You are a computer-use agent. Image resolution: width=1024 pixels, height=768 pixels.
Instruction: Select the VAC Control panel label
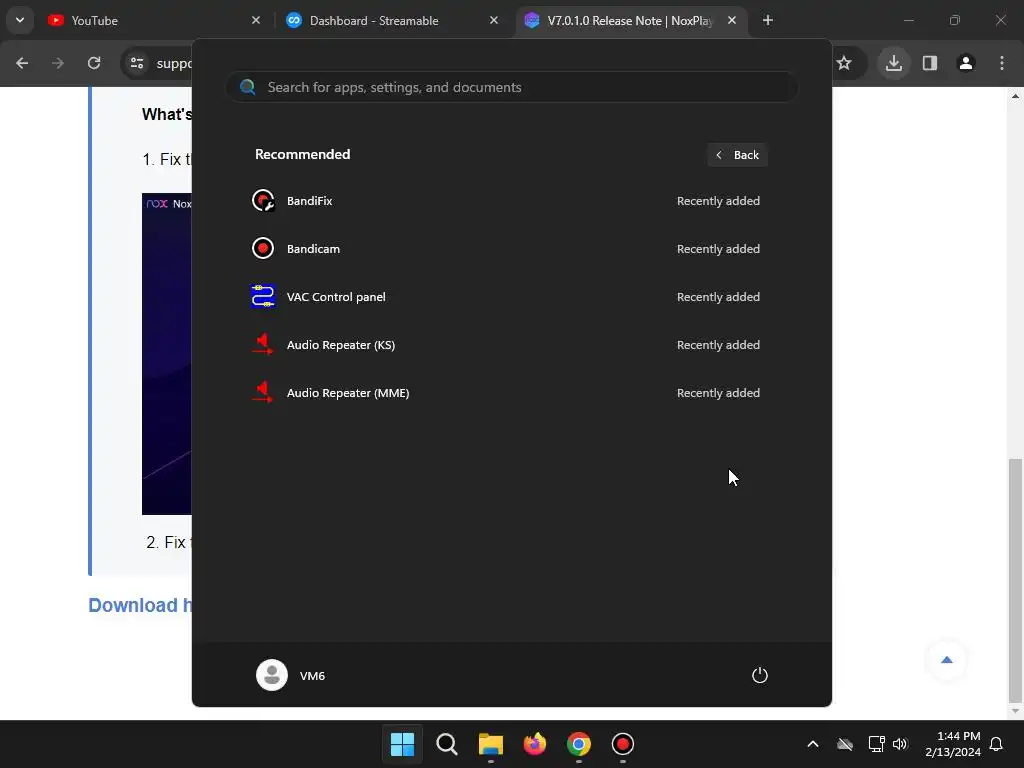coord(336,297)
